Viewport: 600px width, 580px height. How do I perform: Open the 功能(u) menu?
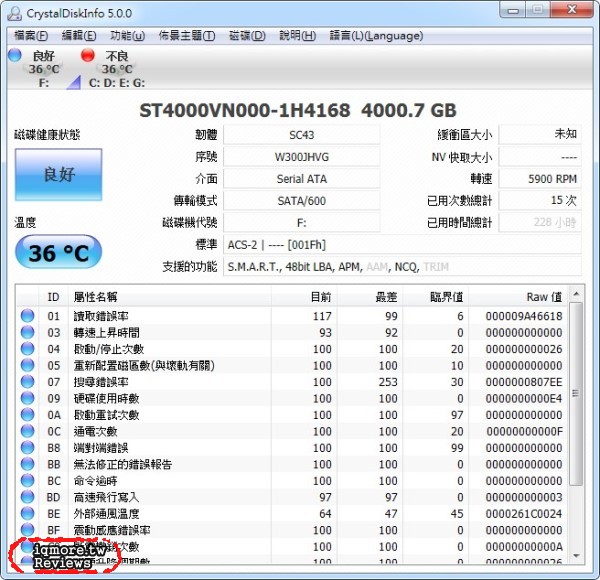(127, 36)
